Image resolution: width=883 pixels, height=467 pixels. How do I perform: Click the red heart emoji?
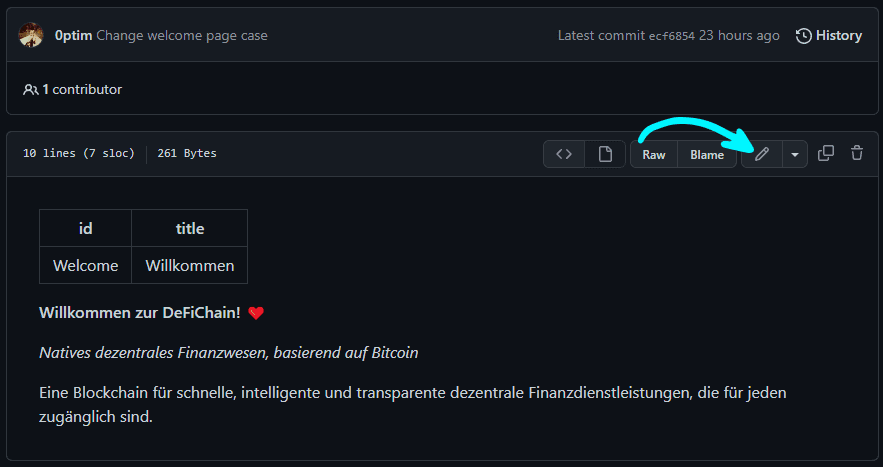pyautogui.click(x=256, y=313)
